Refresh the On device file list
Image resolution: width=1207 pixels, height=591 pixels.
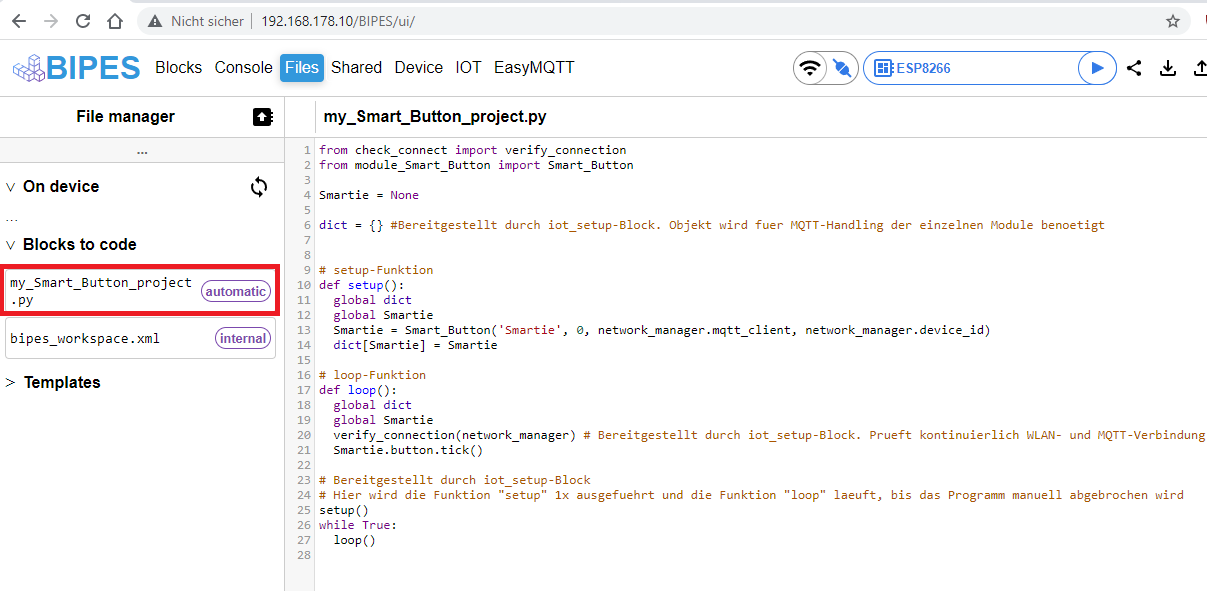259,187
